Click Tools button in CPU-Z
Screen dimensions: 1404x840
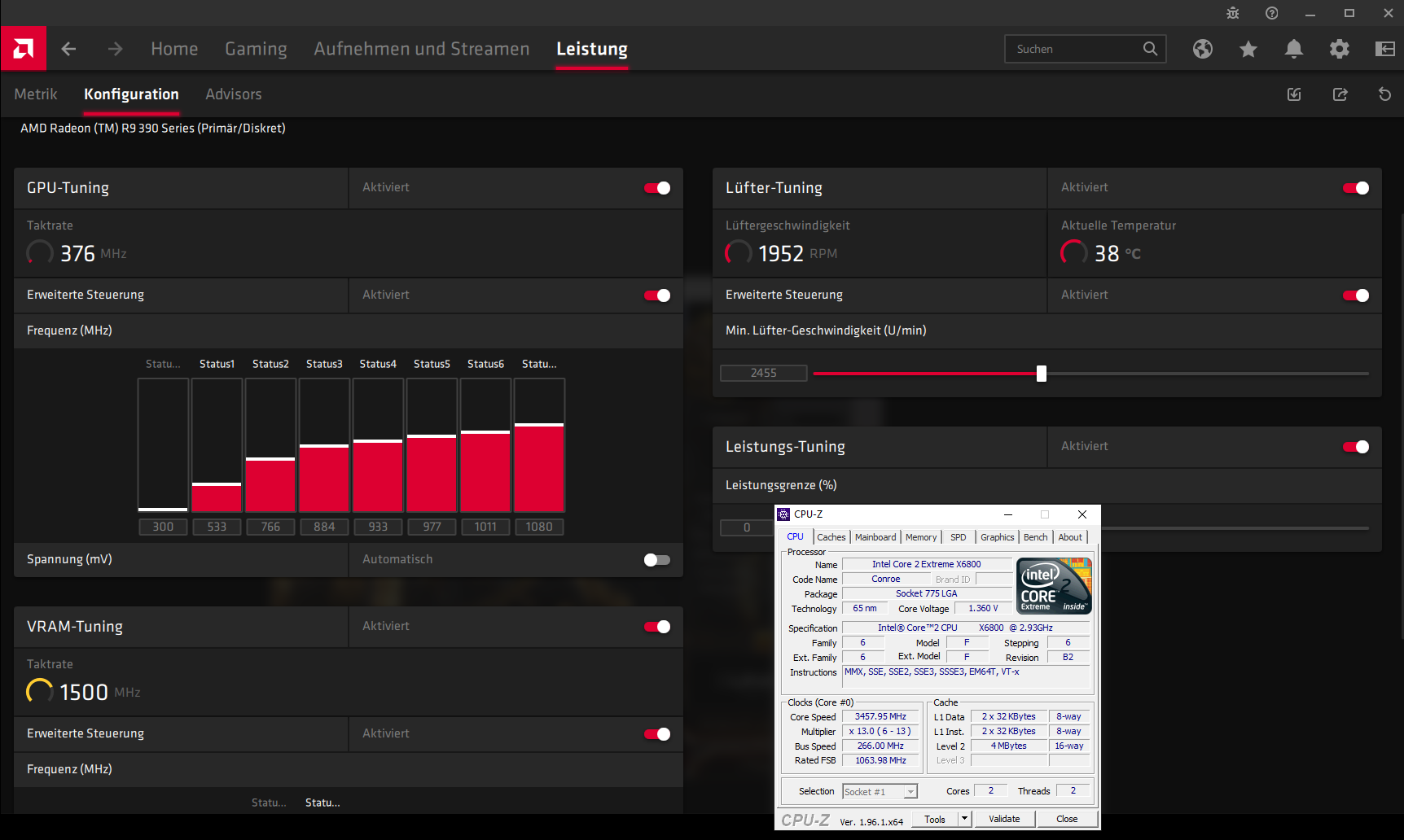pos(935,819)
